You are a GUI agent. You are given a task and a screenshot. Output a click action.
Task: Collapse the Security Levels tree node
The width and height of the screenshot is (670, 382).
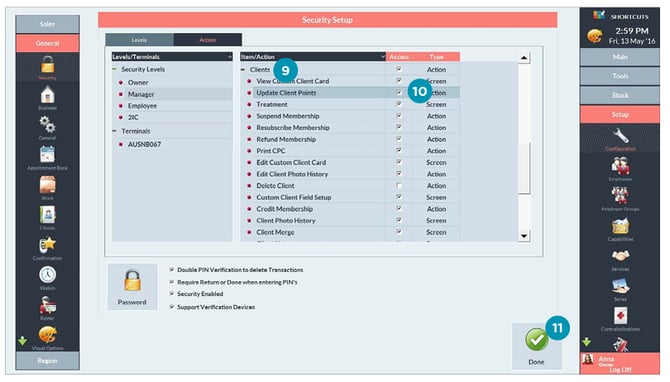pos(115,69)
